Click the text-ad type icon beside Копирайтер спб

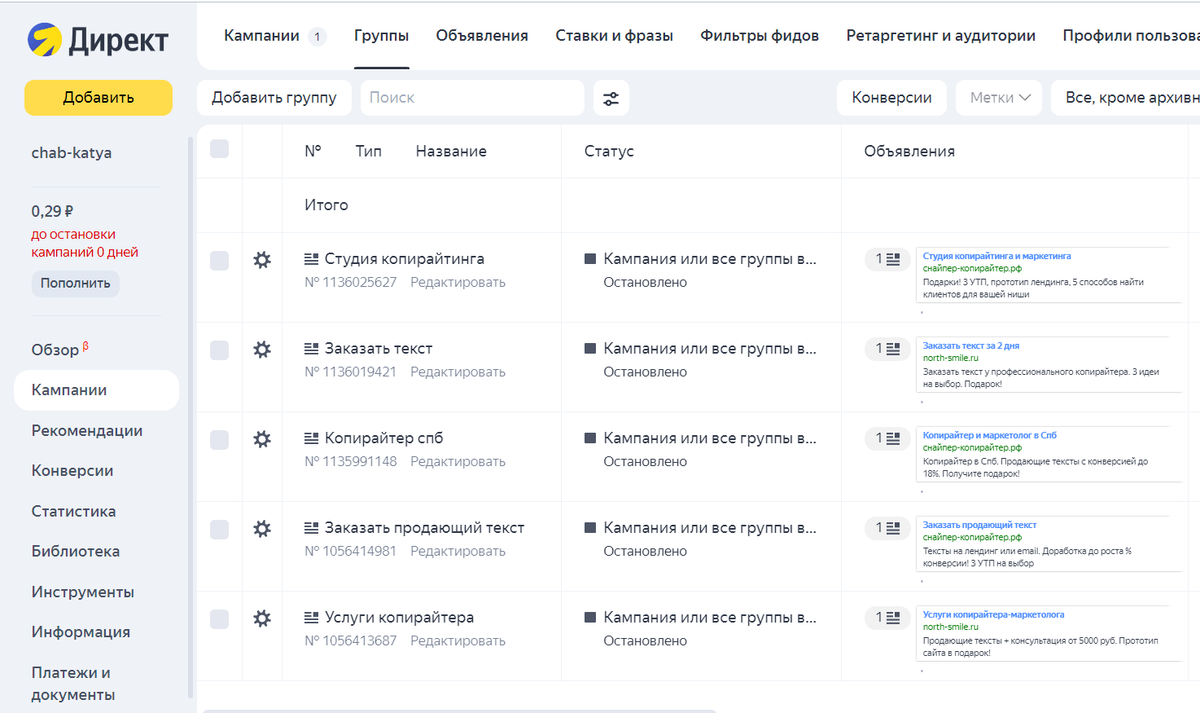coord(311,438)
